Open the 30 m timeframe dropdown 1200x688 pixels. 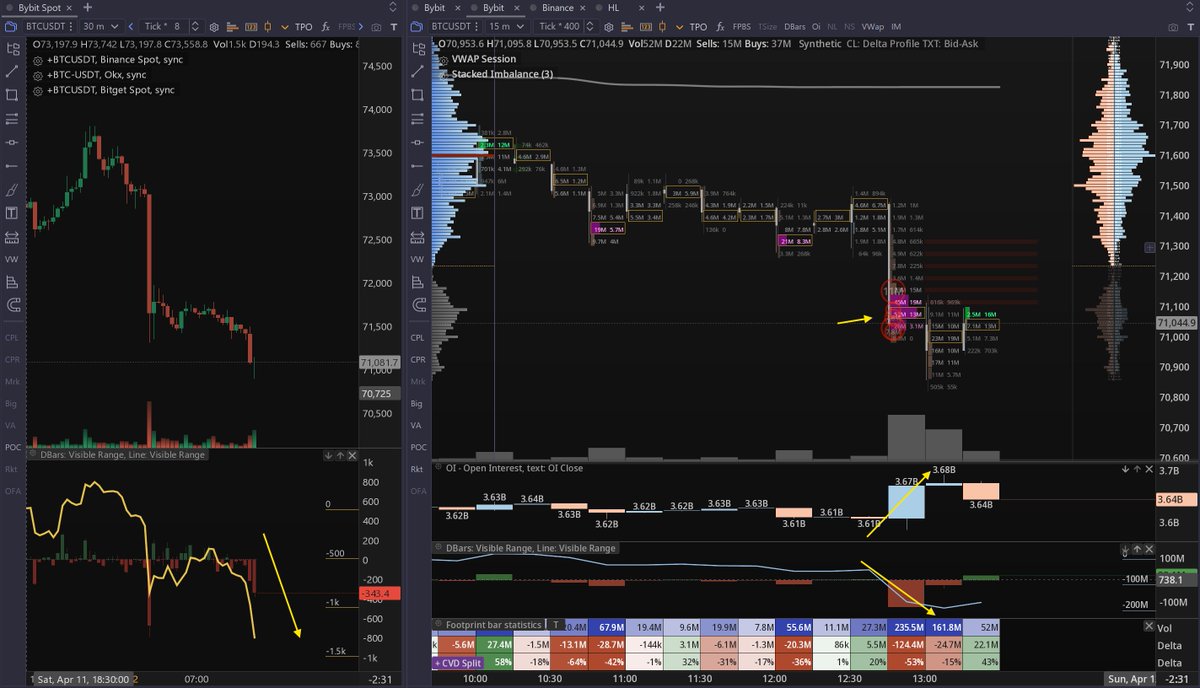(104, 27)
